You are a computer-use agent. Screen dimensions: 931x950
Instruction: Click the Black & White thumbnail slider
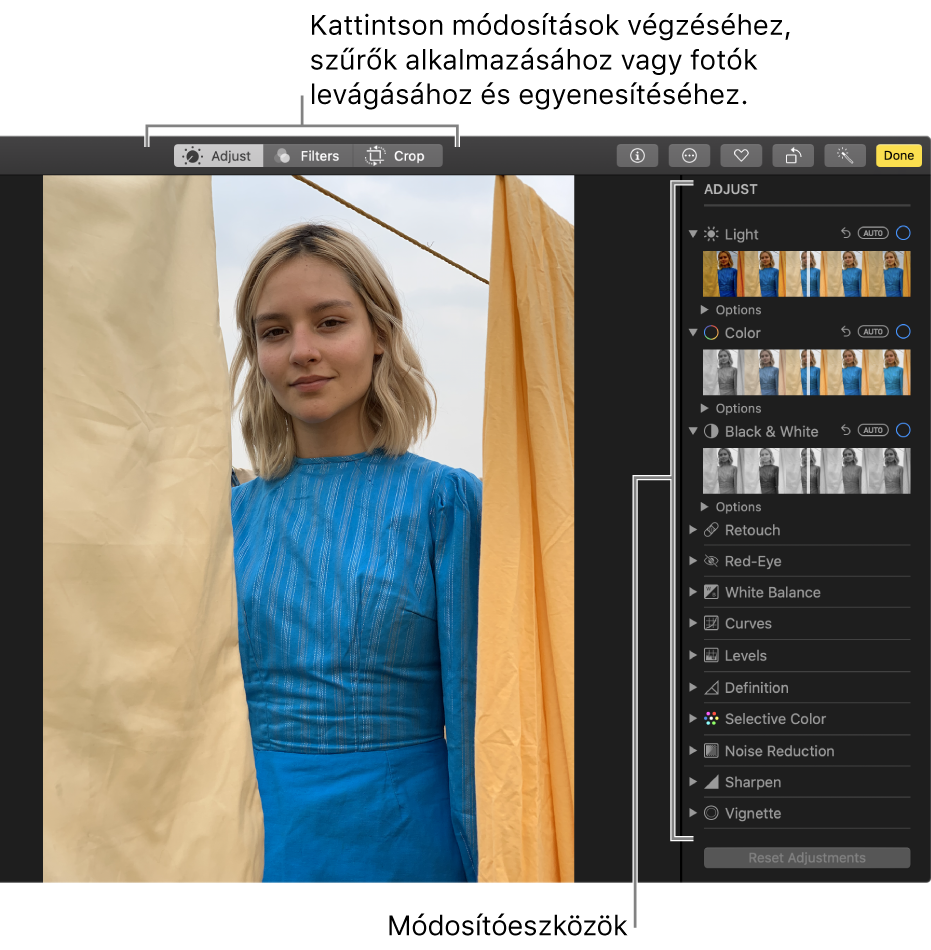[x=806, y=471]
